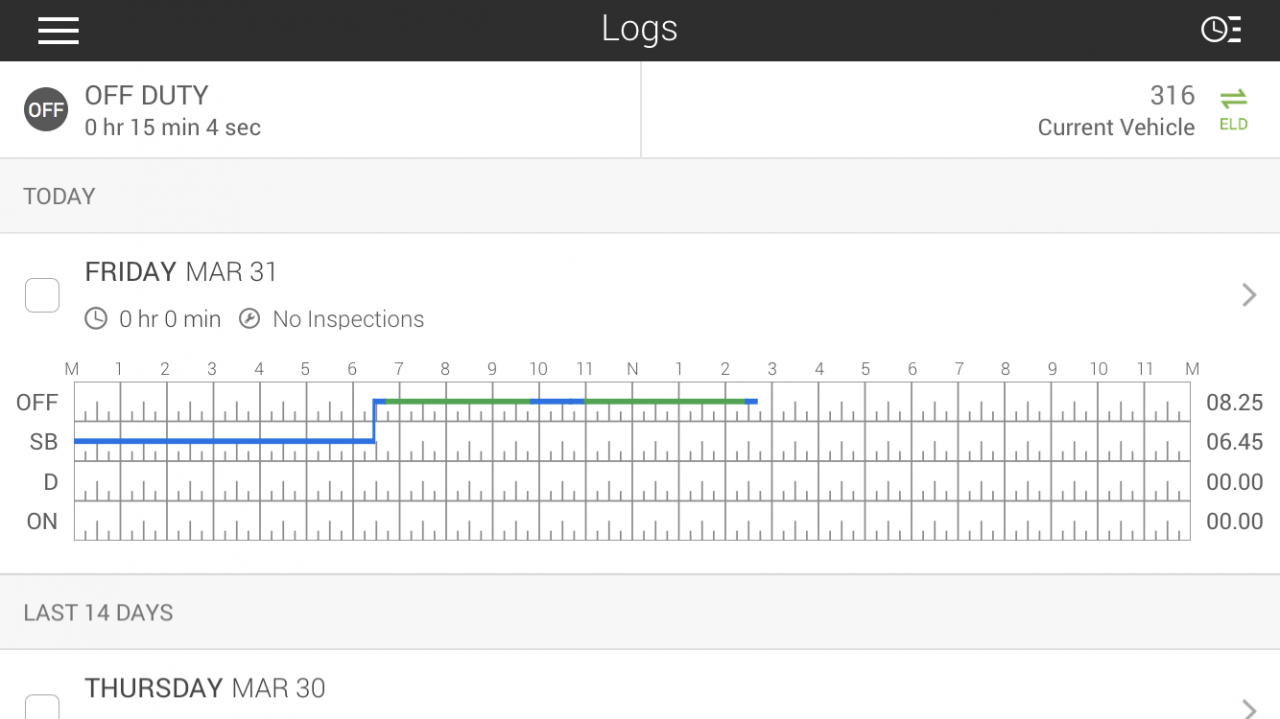
Task: Tap the LAST 14 DAYS section header
Action: (99, 613)
